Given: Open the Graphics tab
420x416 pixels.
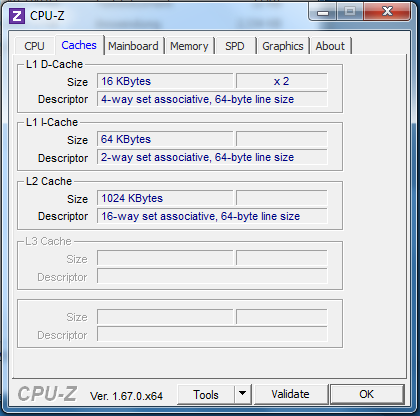Looking at the screenshot, I should point(283,46).
